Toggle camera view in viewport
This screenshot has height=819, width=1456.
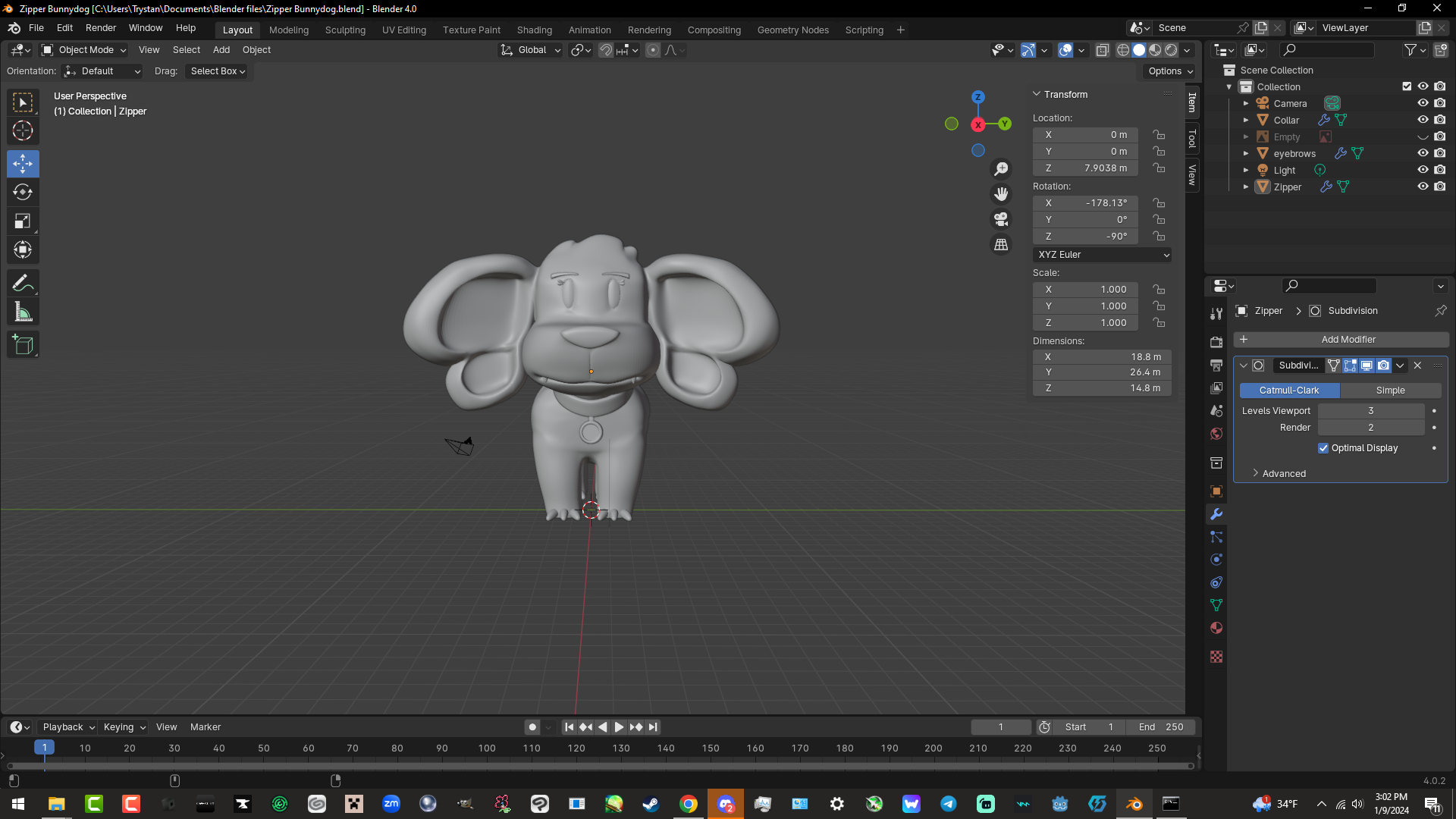point(1001,219)
